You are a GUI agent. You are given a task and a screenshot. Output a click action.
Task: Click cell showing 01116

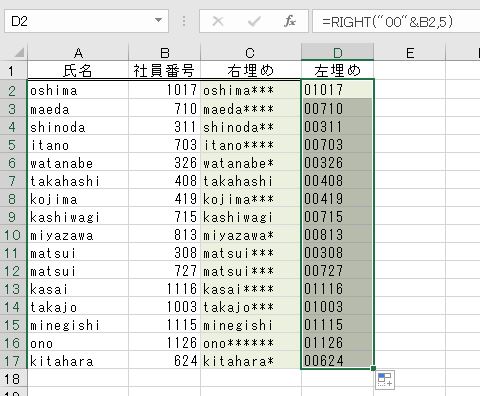tap(338, 289)
